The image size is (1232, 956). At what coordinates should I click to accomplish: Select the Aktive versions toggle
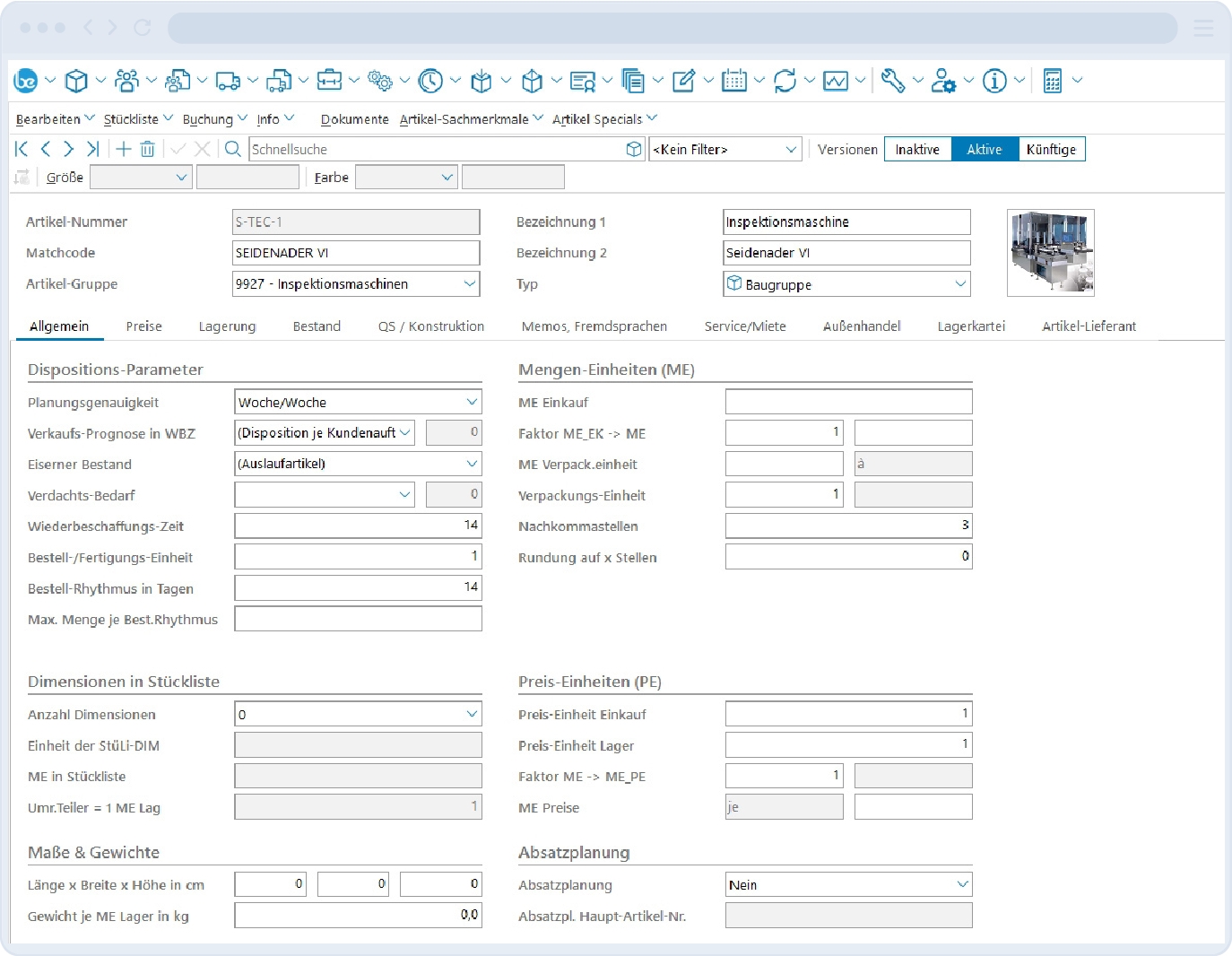[x=984, y=150]
